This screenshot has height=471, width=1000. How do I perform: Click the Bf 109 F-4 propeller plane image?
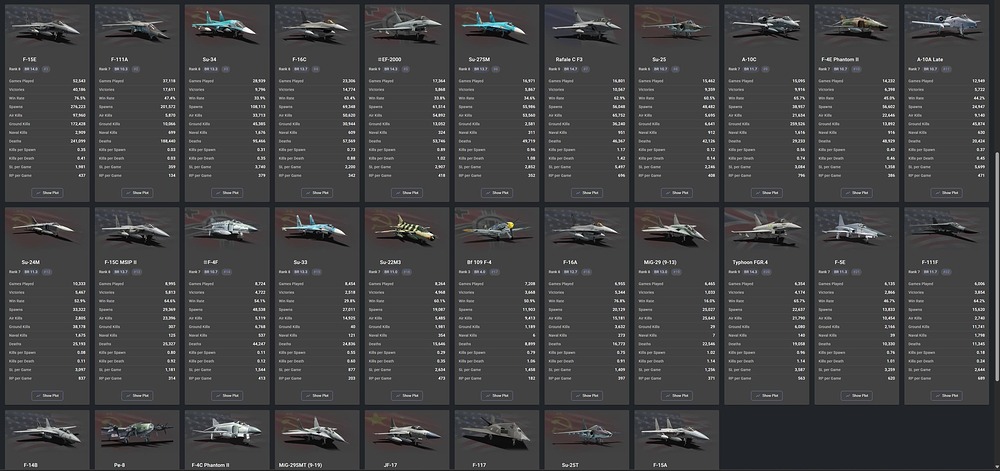click(x=496, y=229)
